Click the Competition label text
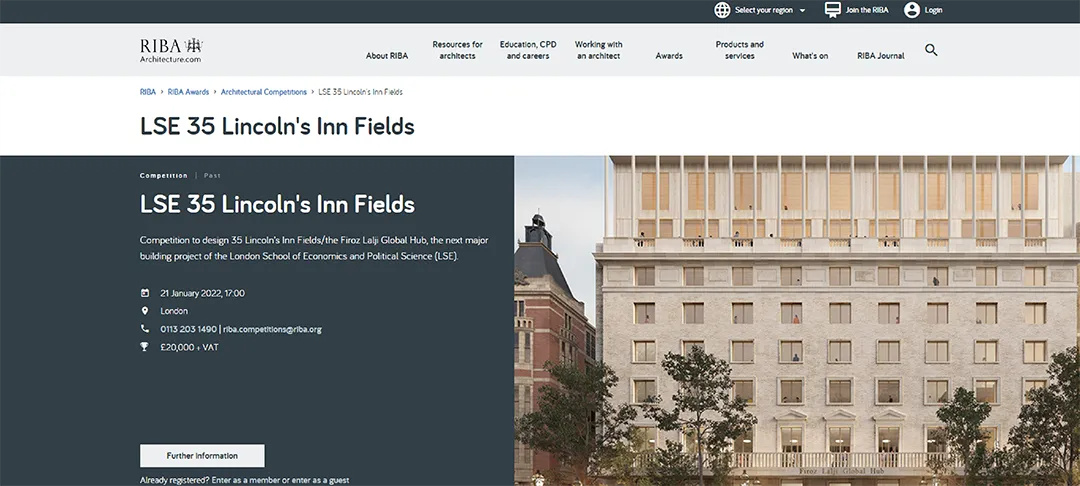This screenshot has width=1080, height=486. pos(164,176)
